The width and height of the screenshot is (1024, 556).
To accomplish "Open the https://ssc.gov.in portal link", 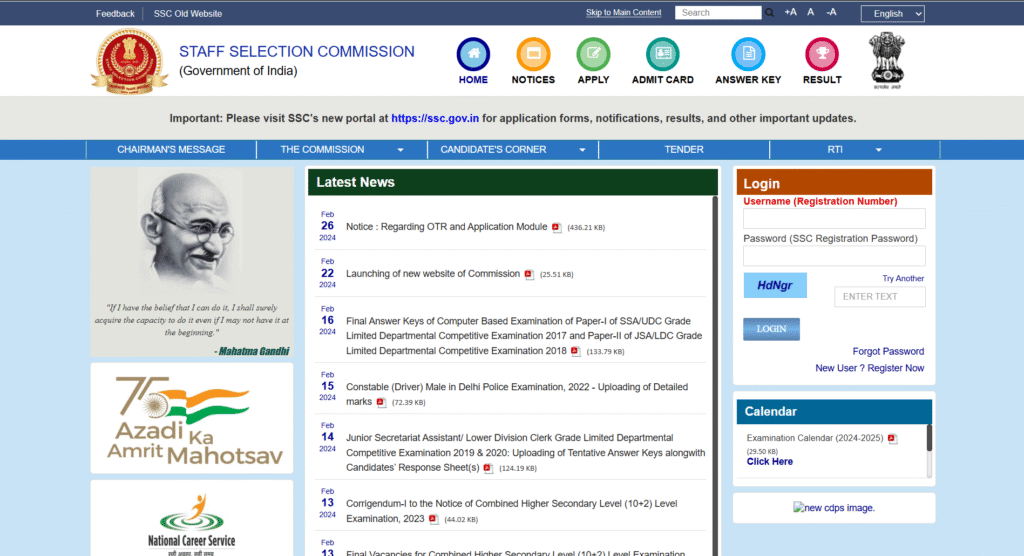I will coord(435,118).
